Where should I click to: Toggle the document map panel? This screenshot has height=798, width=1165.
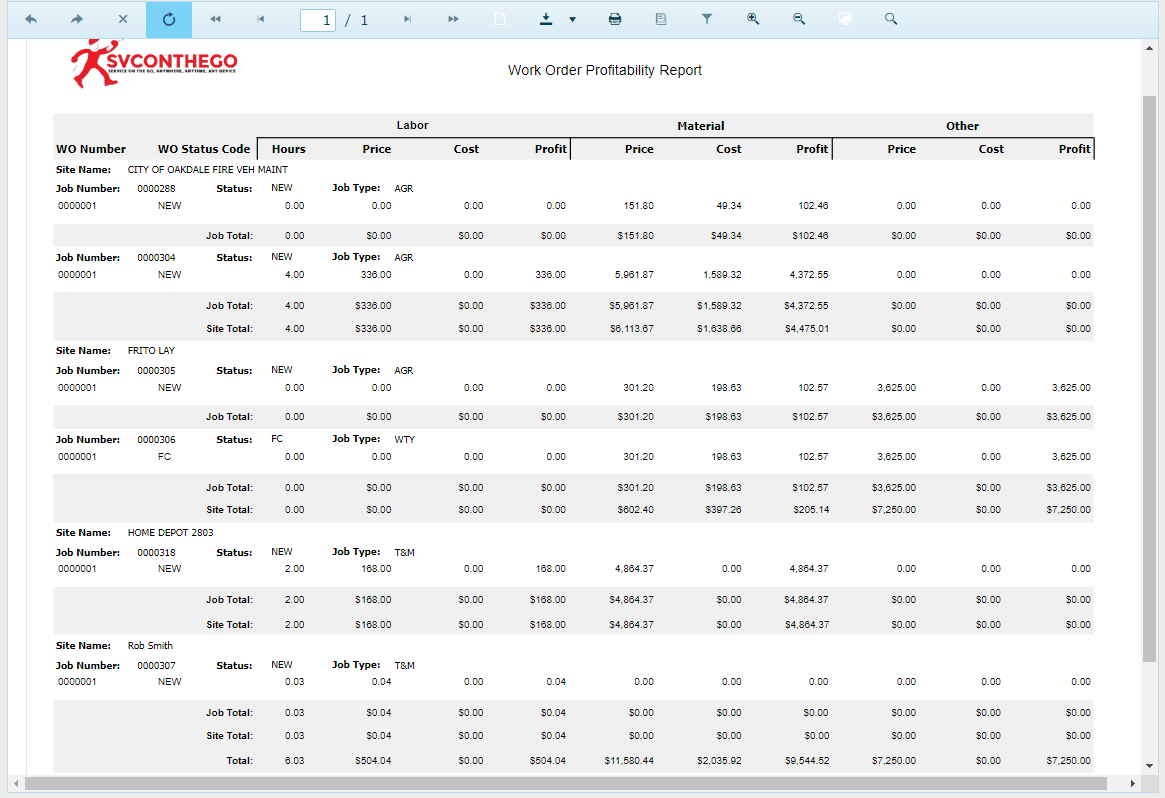661,19
